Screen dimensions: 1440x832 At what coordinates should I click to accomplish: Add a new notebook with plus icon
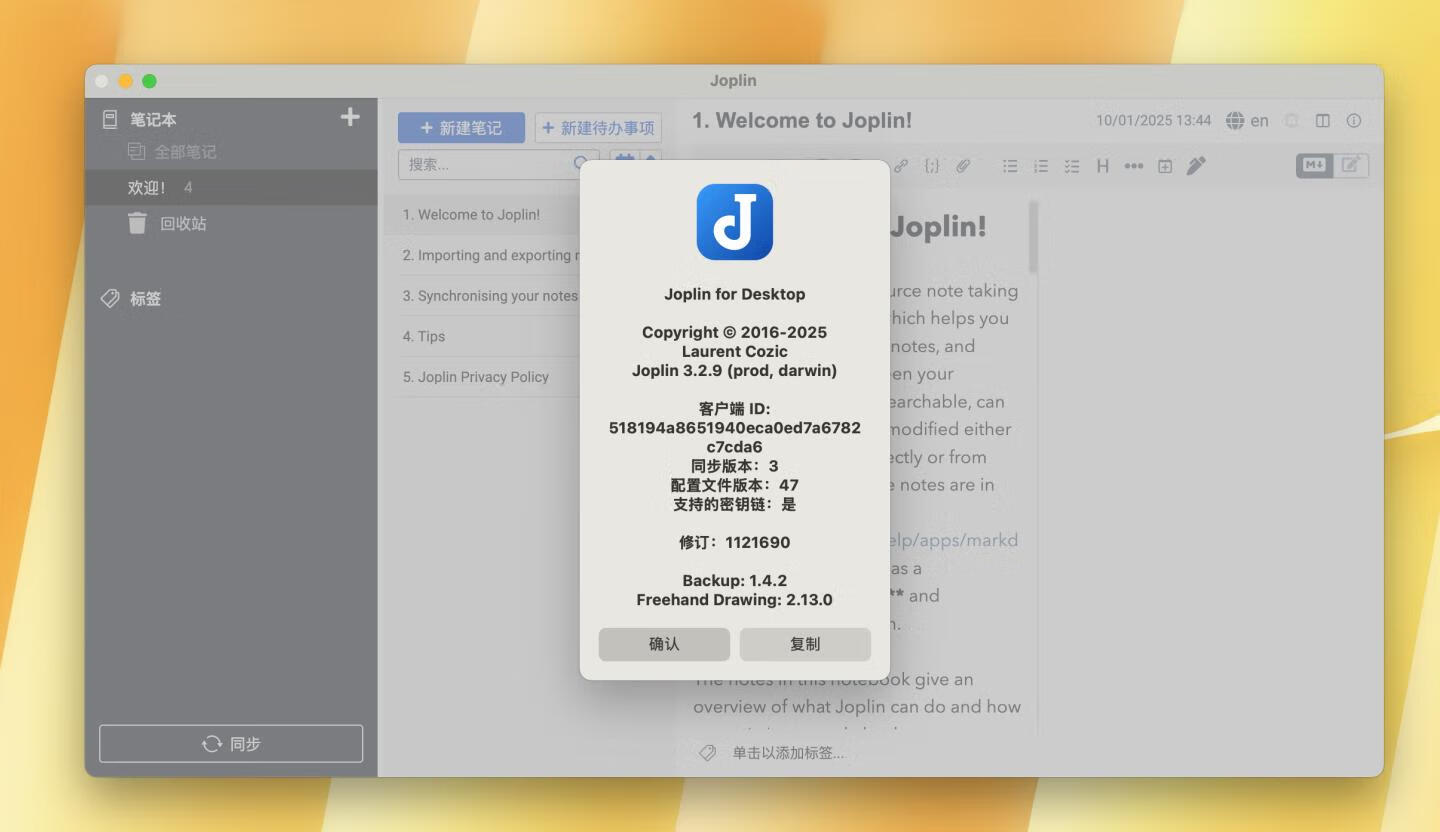[x=350, y=118]
